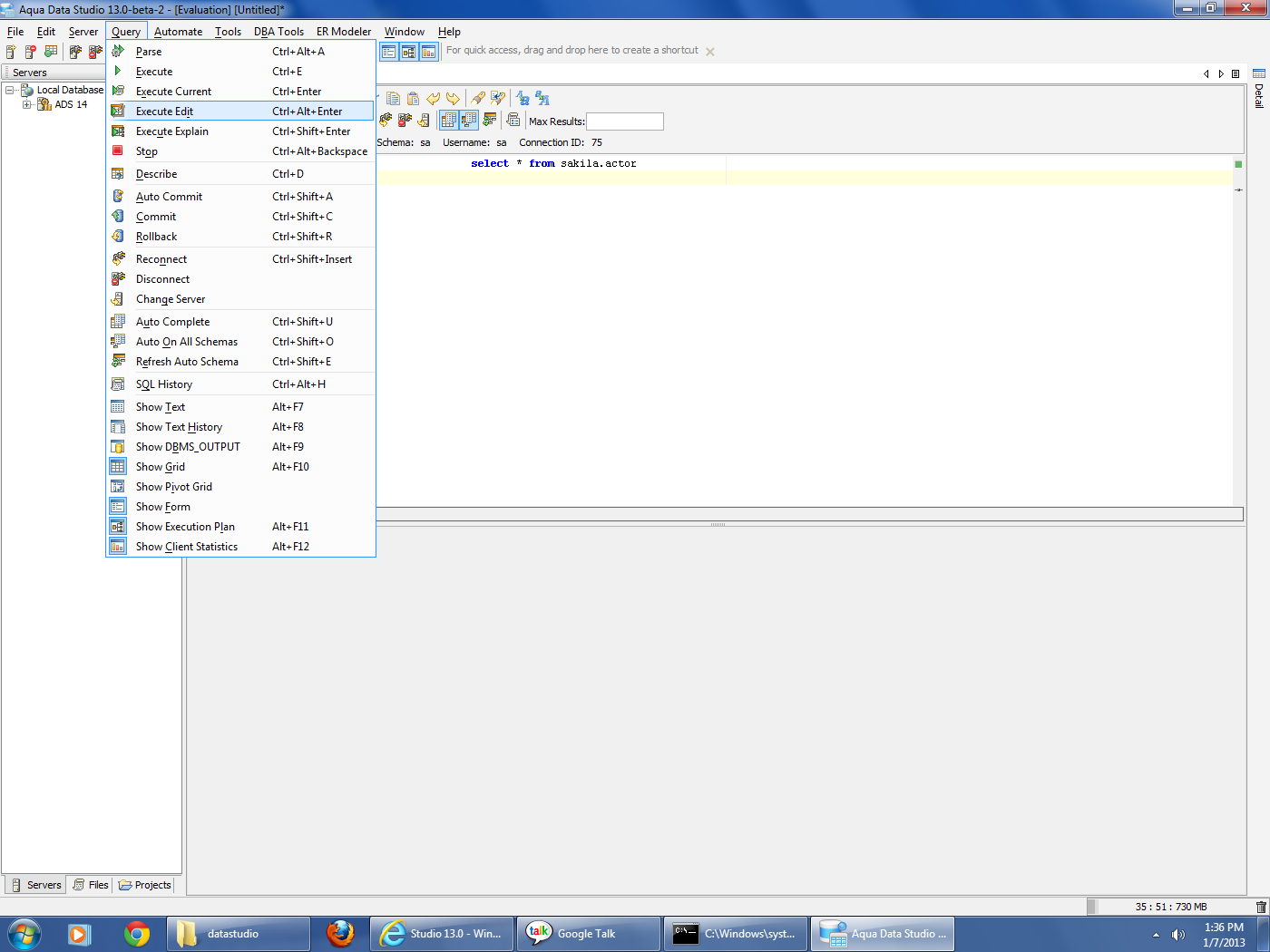This screenshot has width=1270, height=952.
Task: Click the next tab right arrow
Action: (1221, 73)
